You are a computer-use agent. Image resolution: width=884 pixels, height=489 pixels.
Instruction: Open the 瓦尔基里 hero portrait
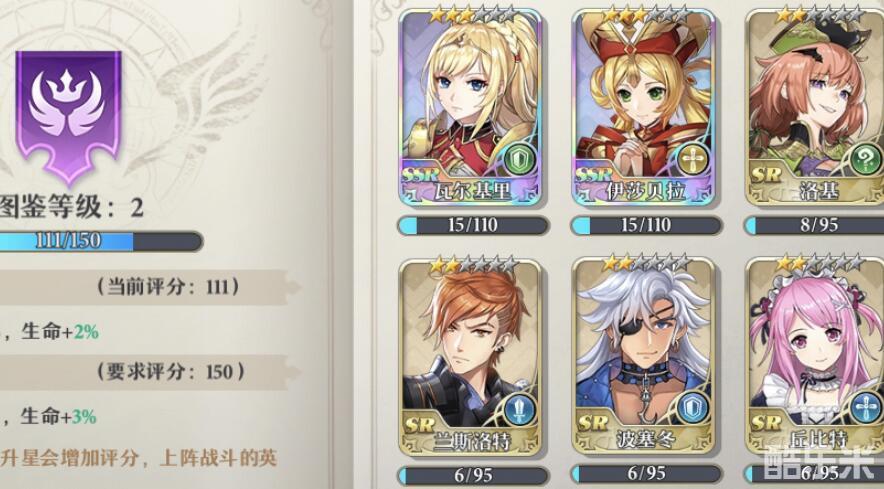[x=470, y=106]
